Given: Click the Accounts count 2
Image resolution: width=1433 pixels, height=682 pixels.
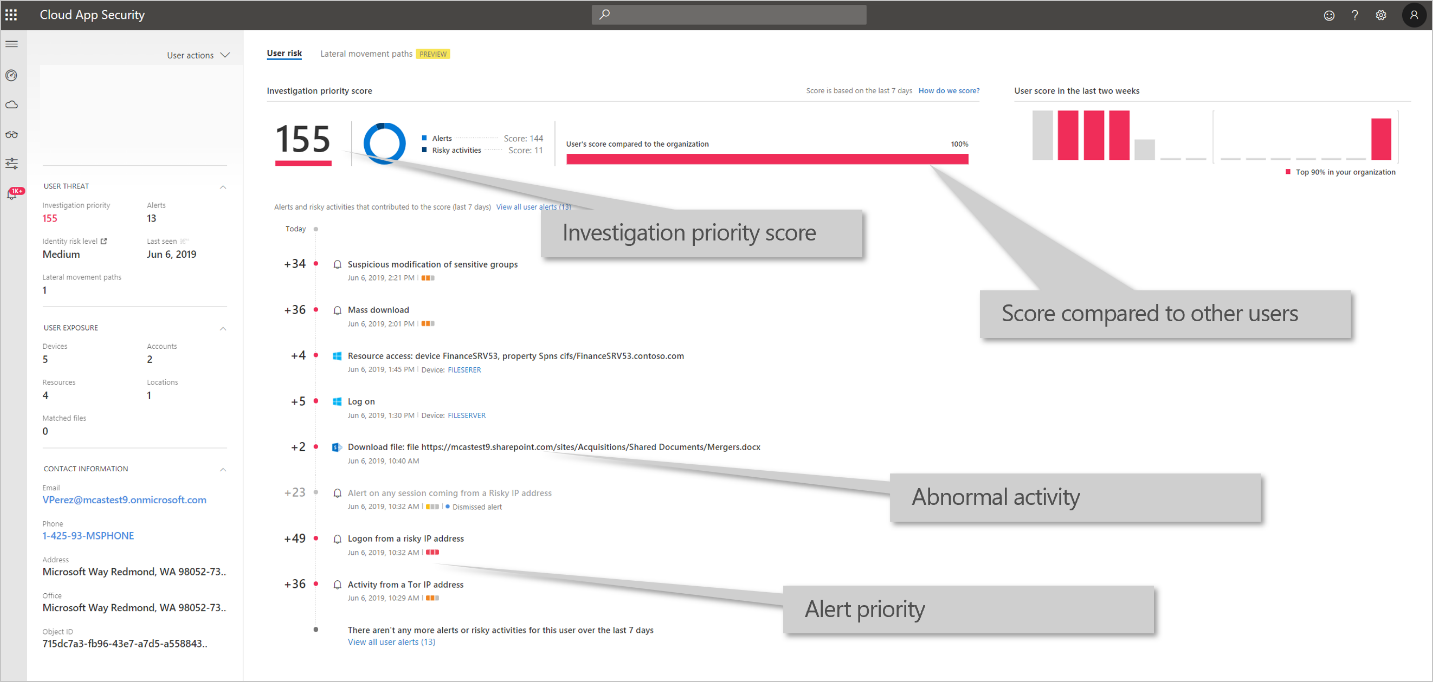Looking at the screenshot, I should click(149, 359).
